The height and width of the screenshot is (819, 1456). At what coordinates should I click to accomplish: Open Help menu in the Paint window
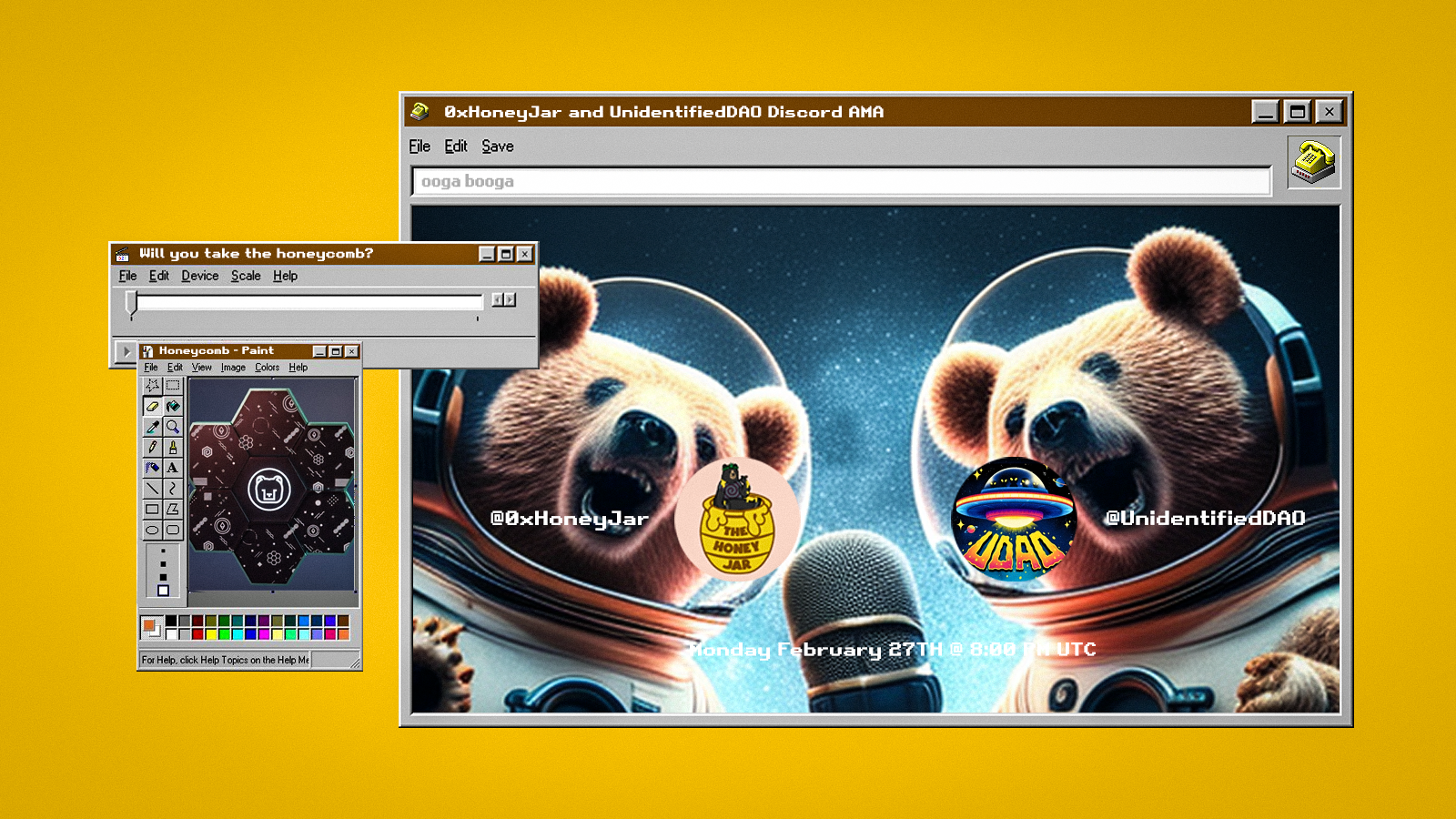[x=298, y=368]
